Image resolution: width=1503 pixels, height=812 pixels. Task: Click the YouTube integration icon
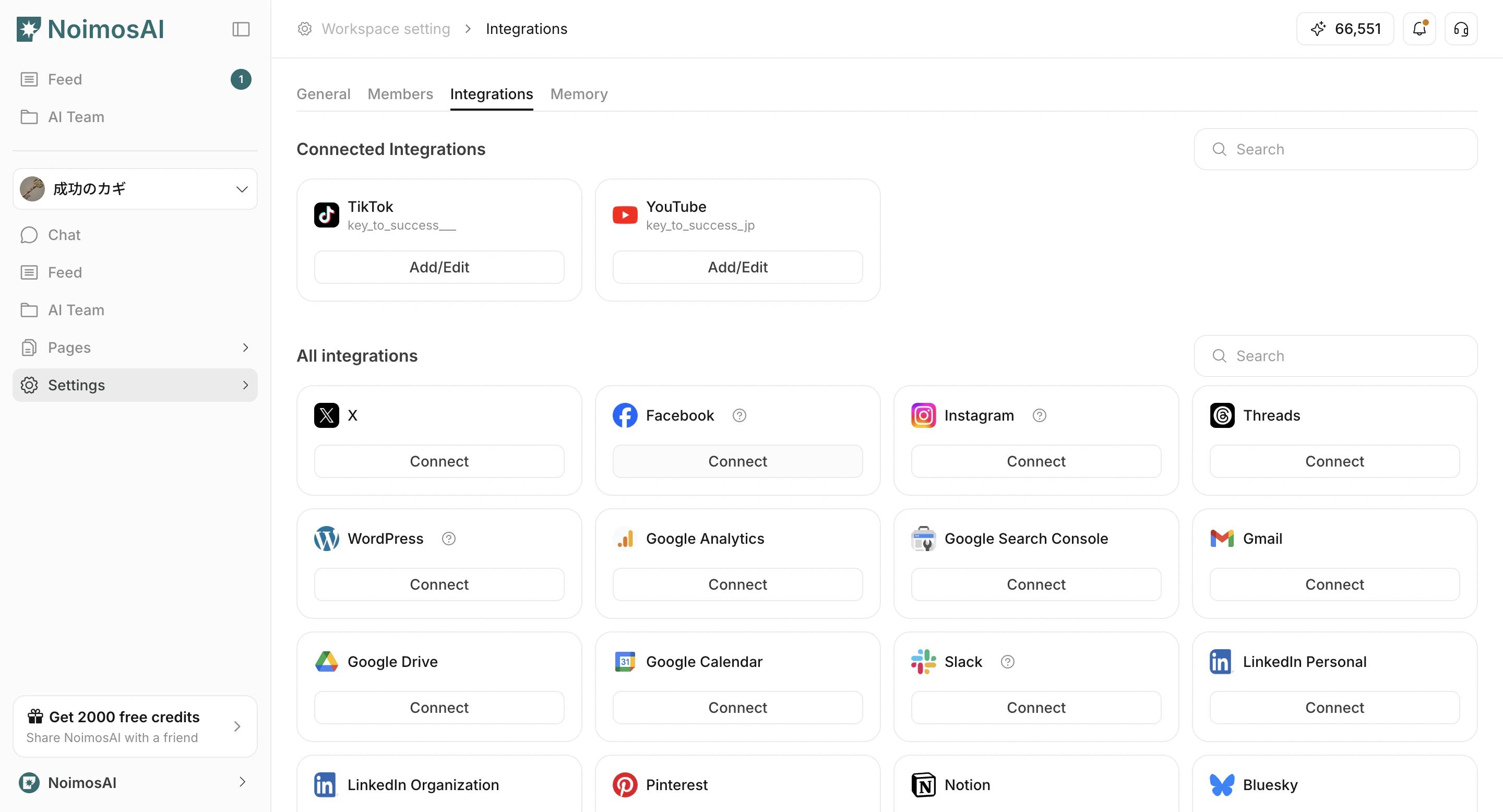pos(625,214)
